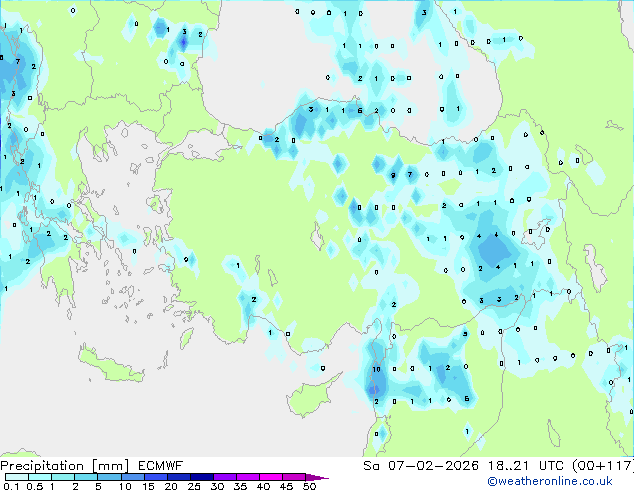Click the "15" legend scale label
The height and width of the screenshot is (490, 634).
click(x=148, y=486)
